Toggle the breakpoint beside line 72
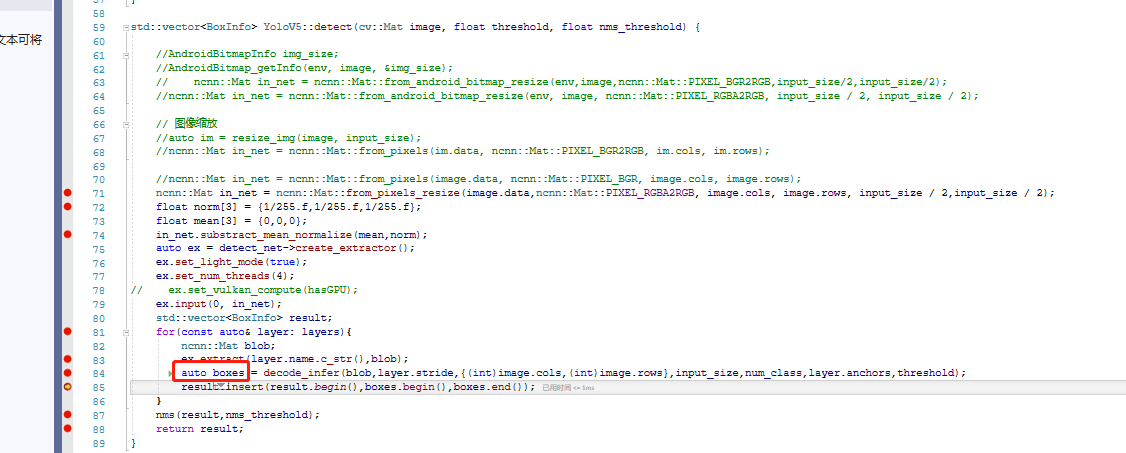The height and width of the screenshot is (453, 1126). click(x=68, y=207)
